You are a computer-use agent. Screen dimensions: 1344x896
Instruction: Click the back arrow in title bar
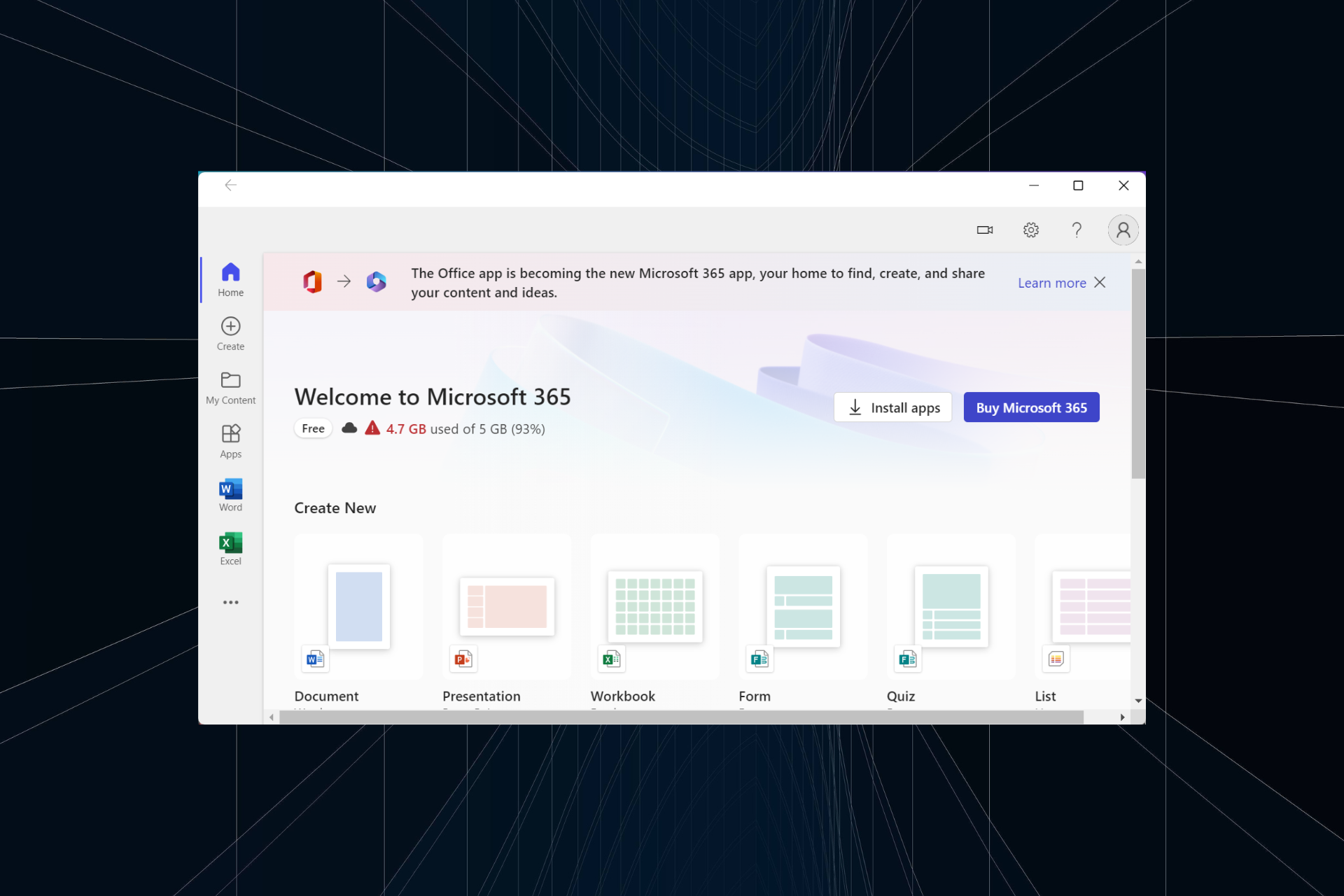[x=230, y=185]
